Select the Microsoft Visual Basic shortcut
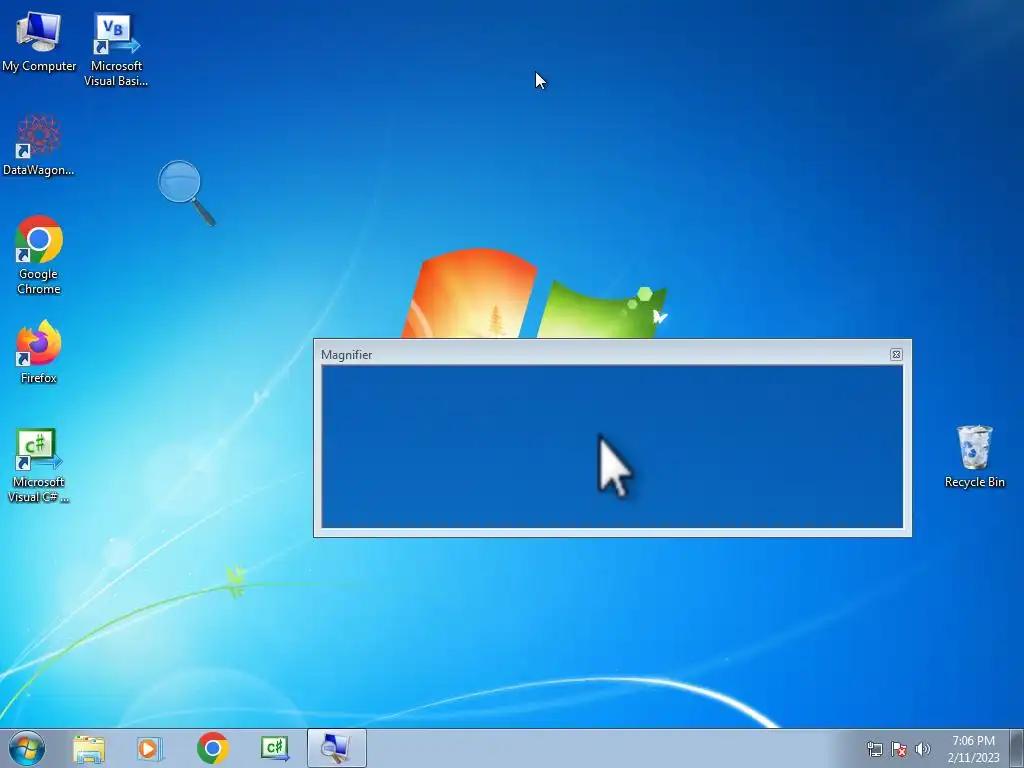This screenshot has height=768, width=1024. [116, 50]
